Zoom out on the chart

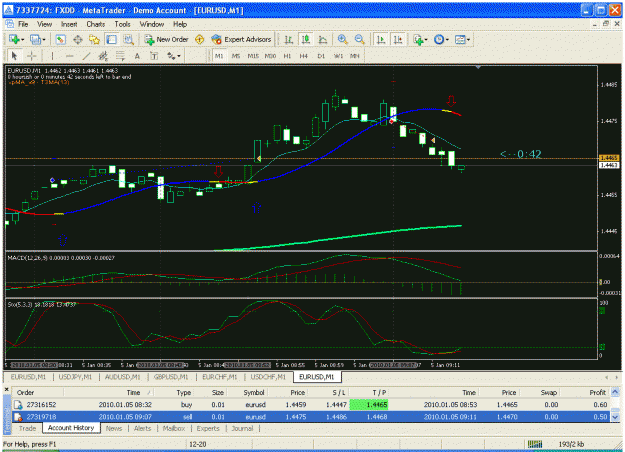pyautogui.click(x=359, y=39)
